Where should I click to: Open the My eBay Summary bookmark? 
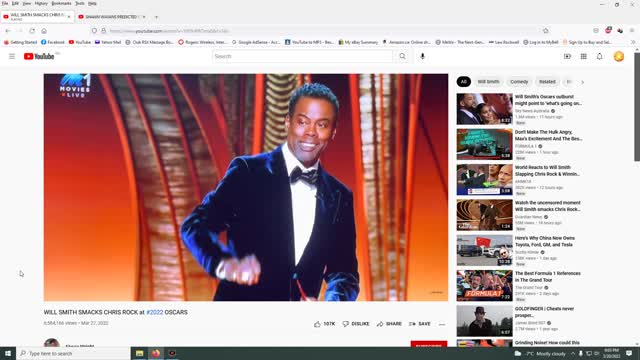pyautogui.click(x=358, y=42)
